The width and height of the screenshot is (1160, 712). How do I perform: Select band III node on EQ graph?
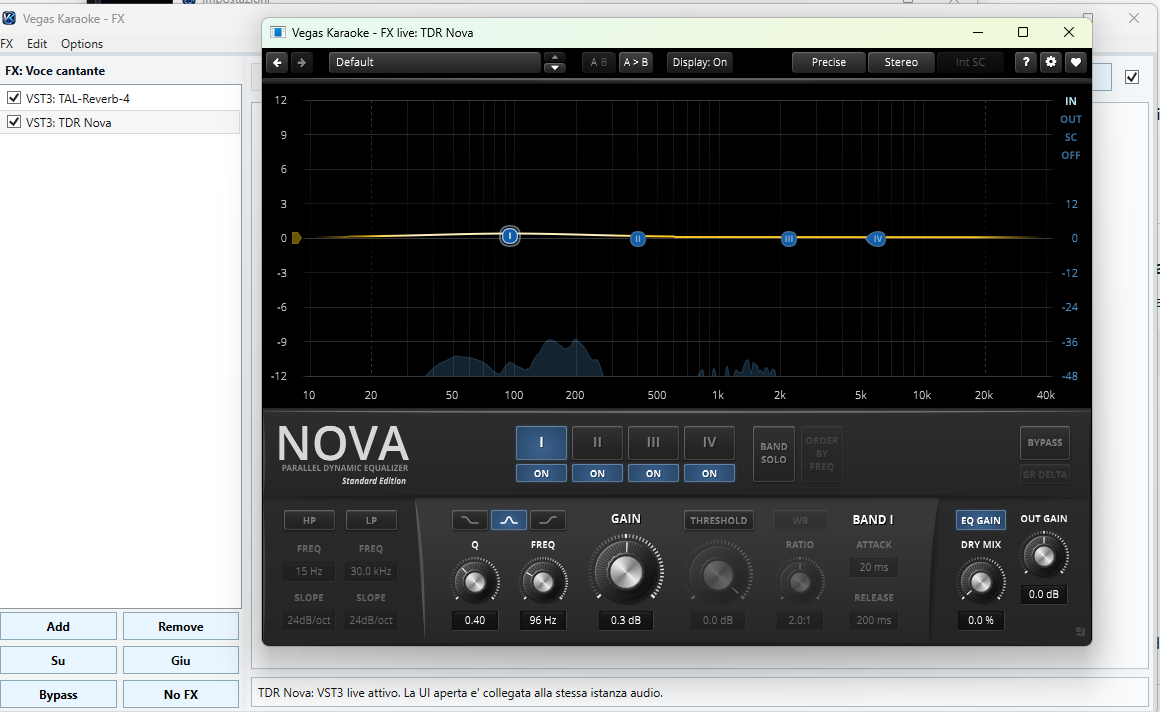789,238
